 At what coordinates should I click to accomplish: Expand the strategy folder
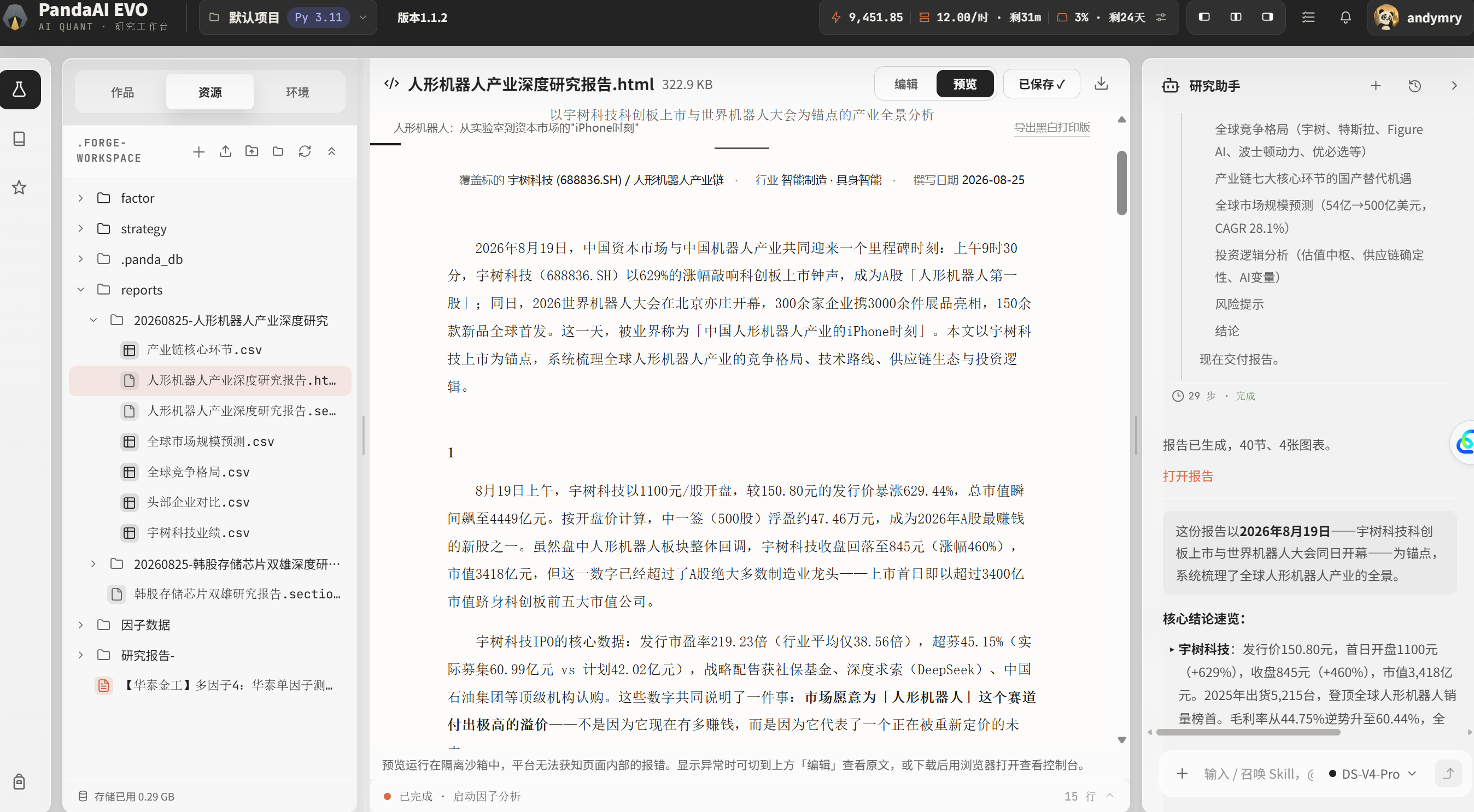pos(81,229)
